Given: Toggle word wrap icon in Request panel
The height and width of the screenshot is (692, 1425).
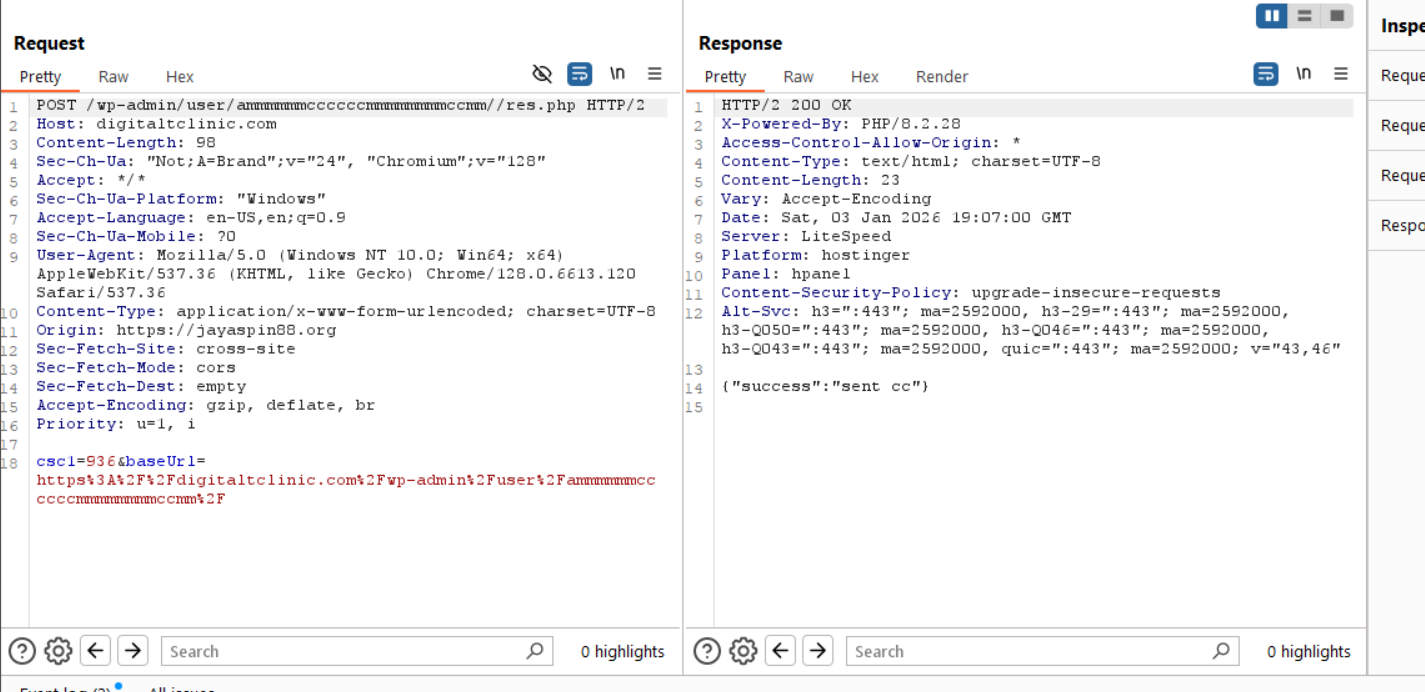Looking at the screenshot, I should click(x=579, y=74).
